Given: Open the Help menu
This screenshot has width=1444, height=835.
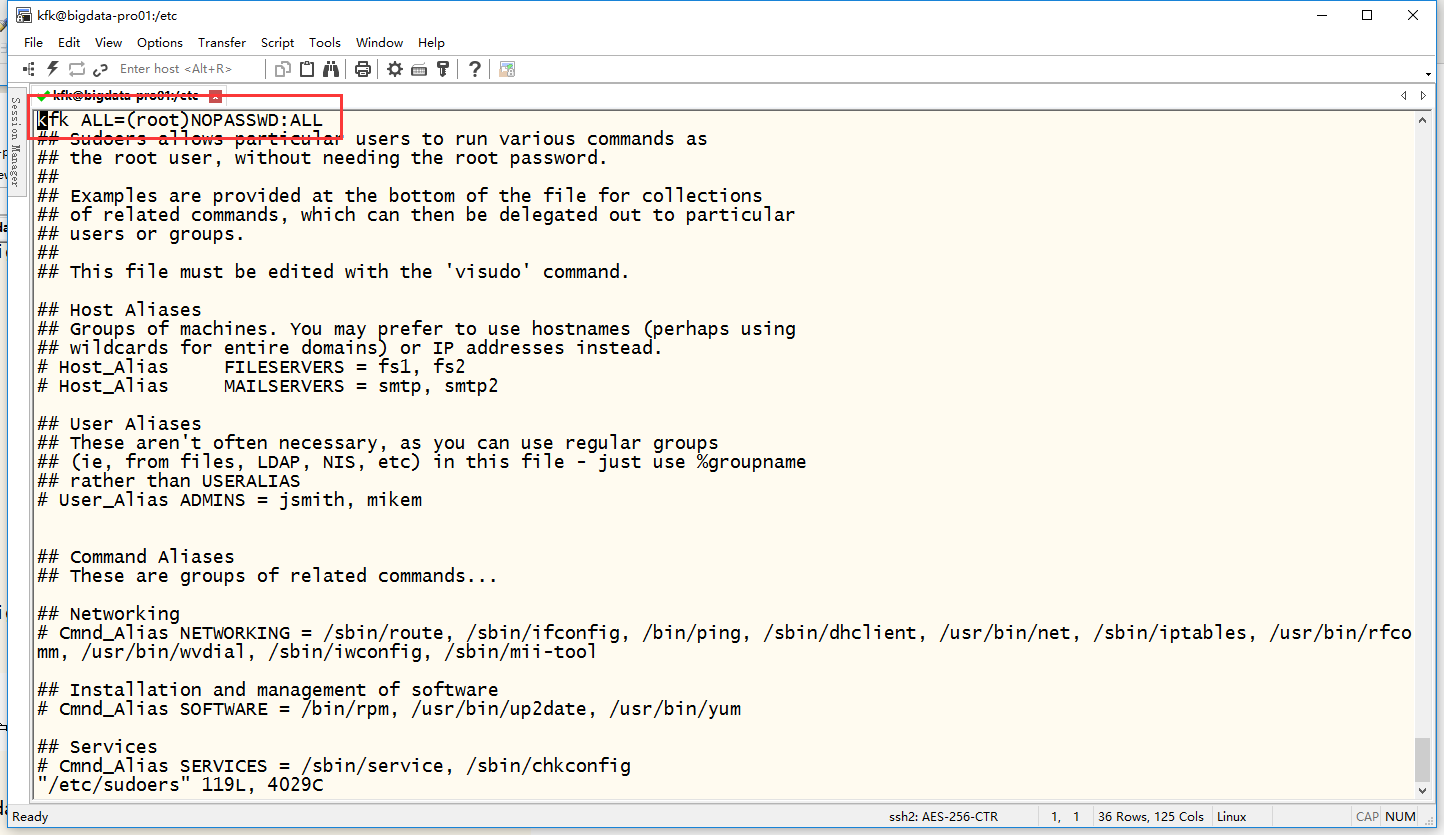Looking at the screenshot, I should tap(431, 42).
